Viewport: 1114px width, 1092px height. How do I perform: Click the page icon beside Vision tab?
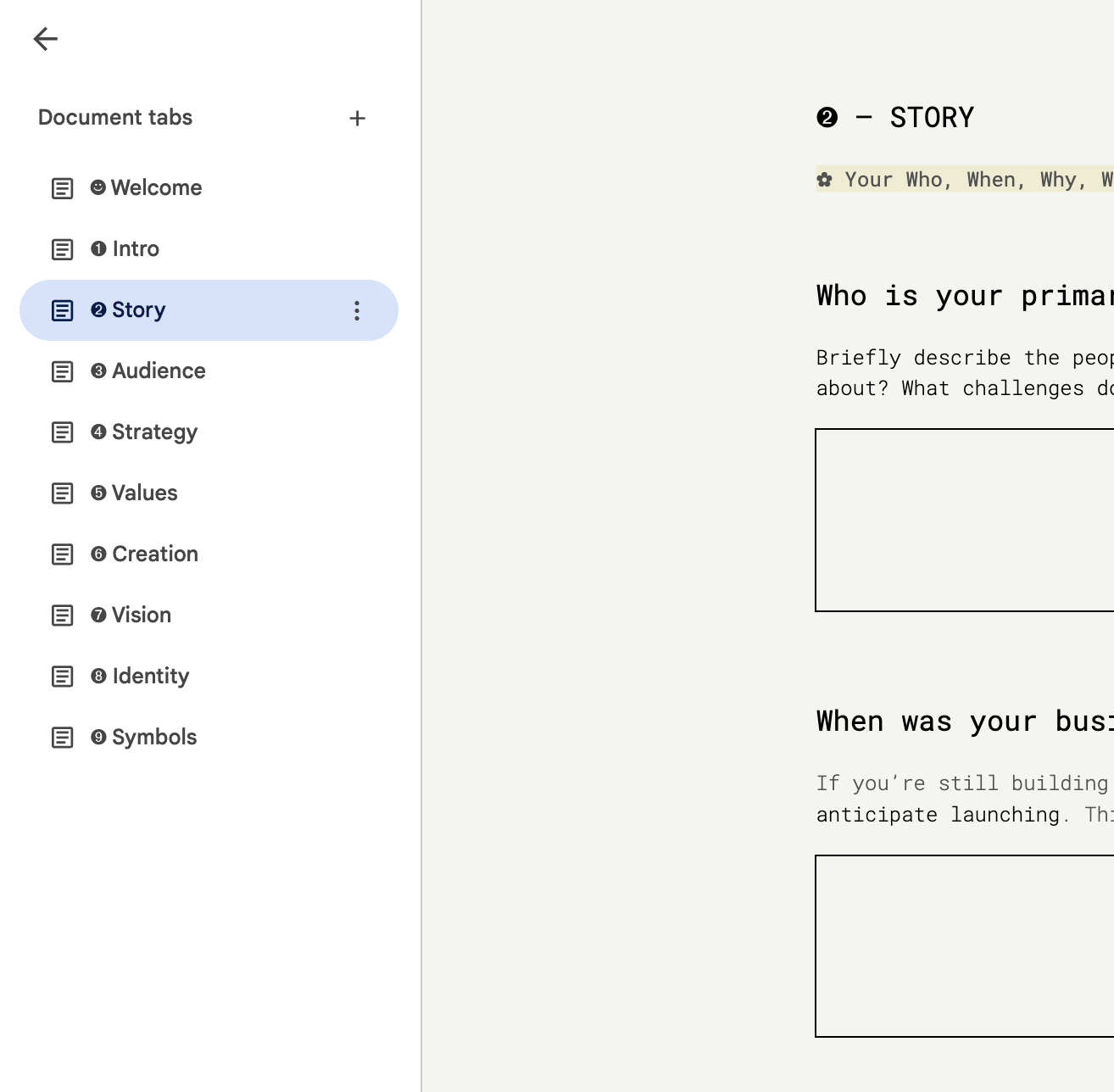point(62,616)
